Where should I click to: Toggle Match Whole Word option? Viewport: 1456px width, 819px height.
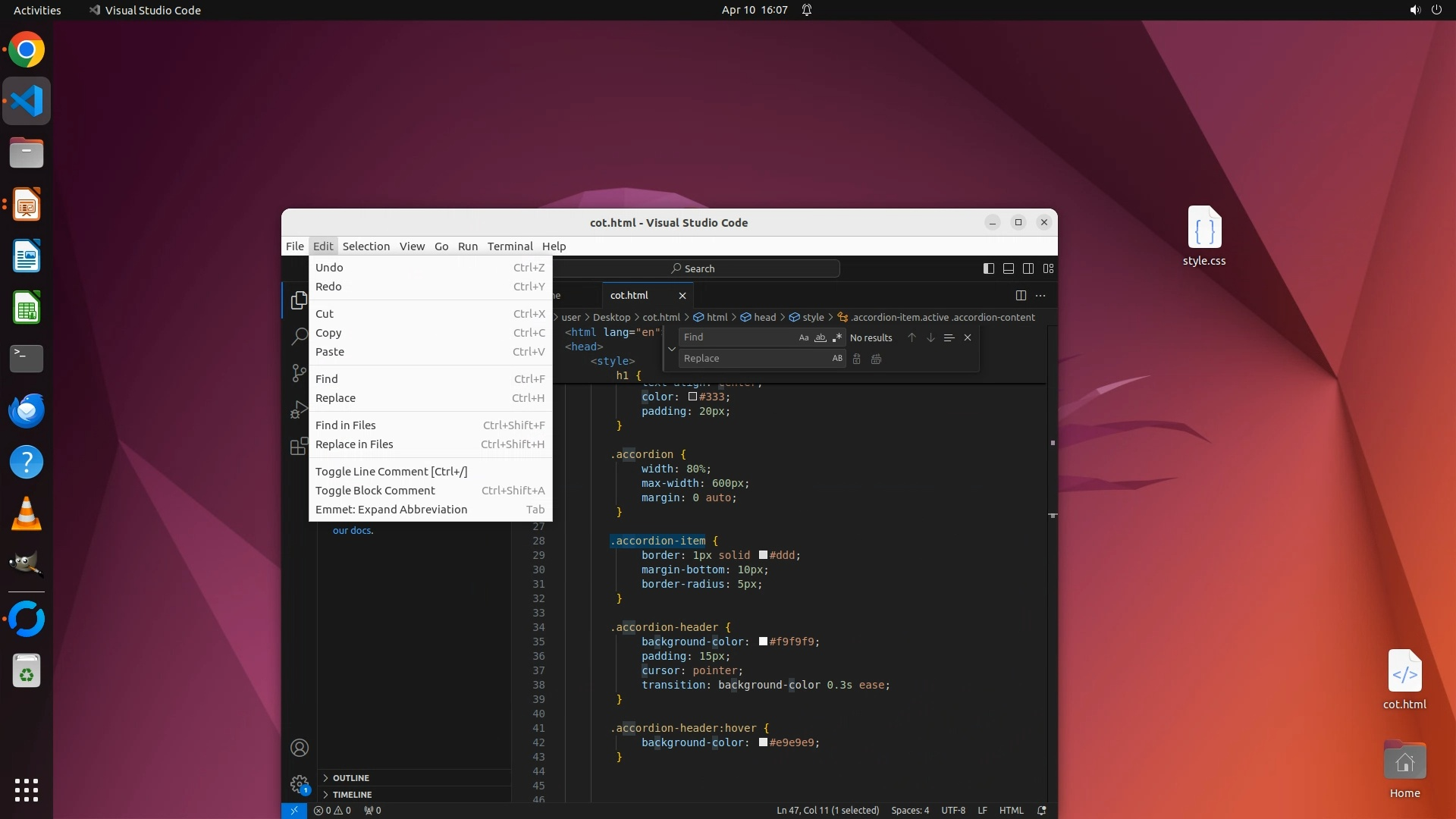pos(821,338)
